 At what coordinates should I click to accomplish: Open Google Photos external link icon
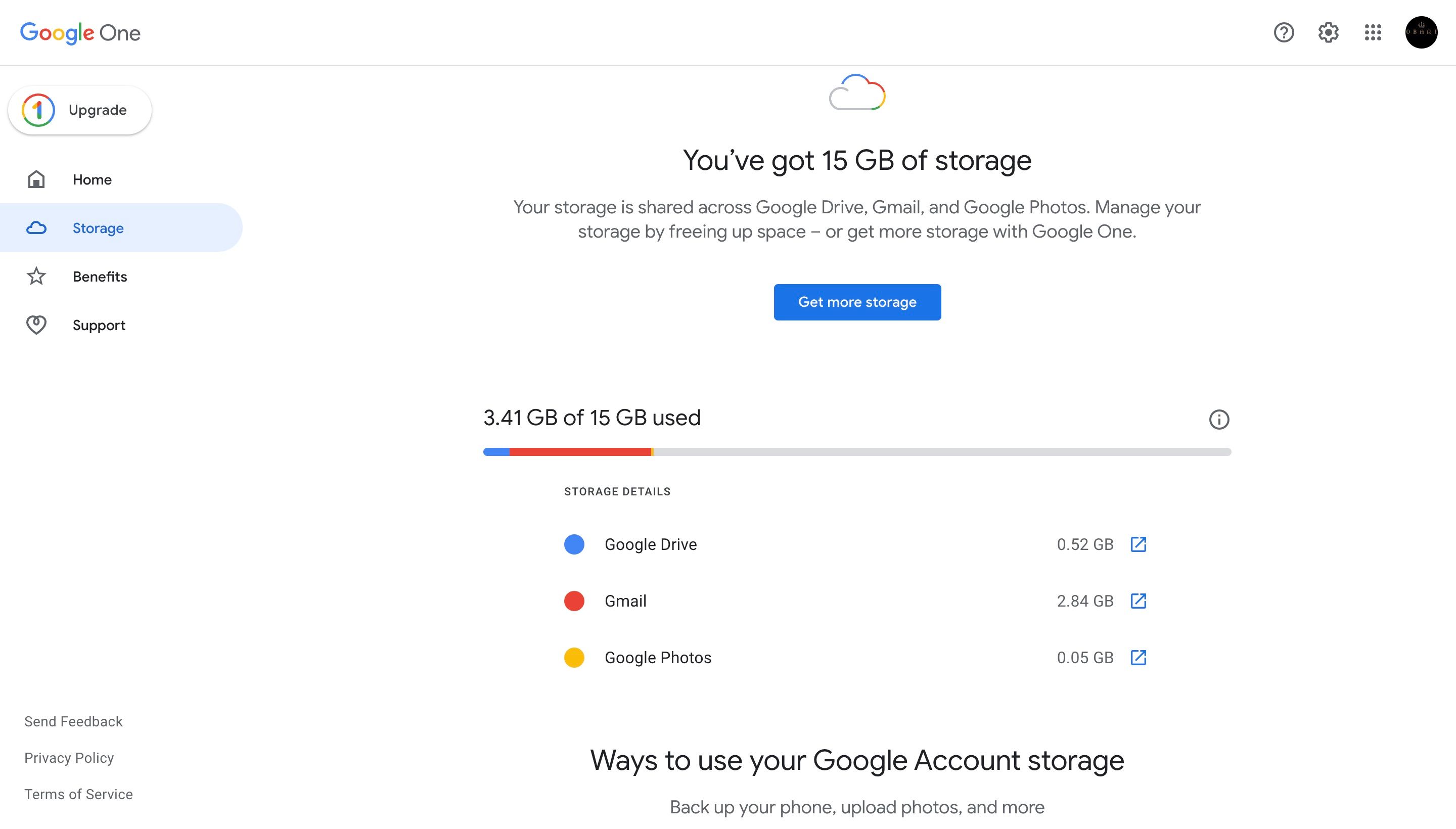[x=1137, y=658]
